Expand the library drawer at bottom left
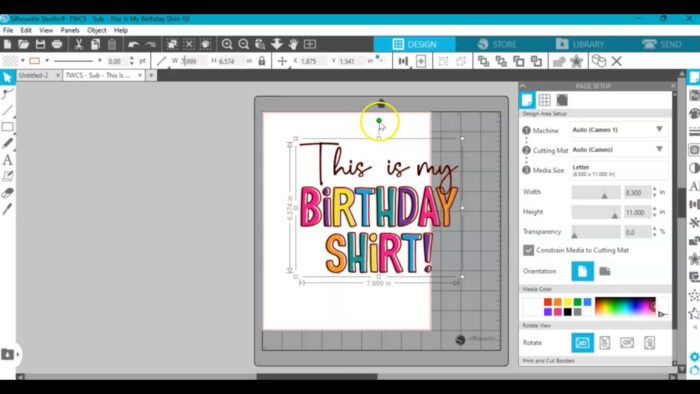The height and width of the screenshot is (394, 700). click(x=9, y=354)
